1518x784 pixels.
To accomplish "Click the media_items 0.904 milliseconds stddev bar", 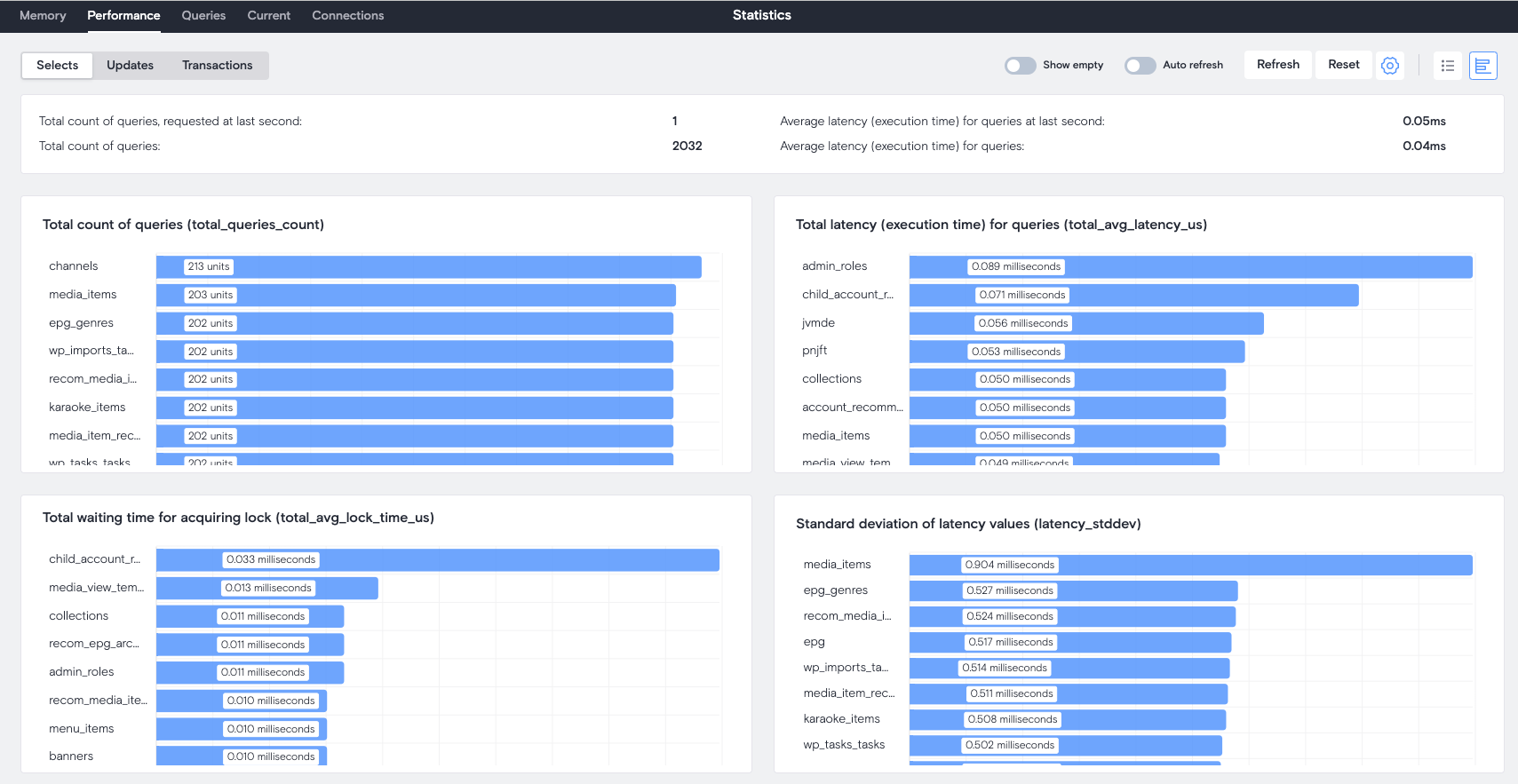I will [1190, 566].
